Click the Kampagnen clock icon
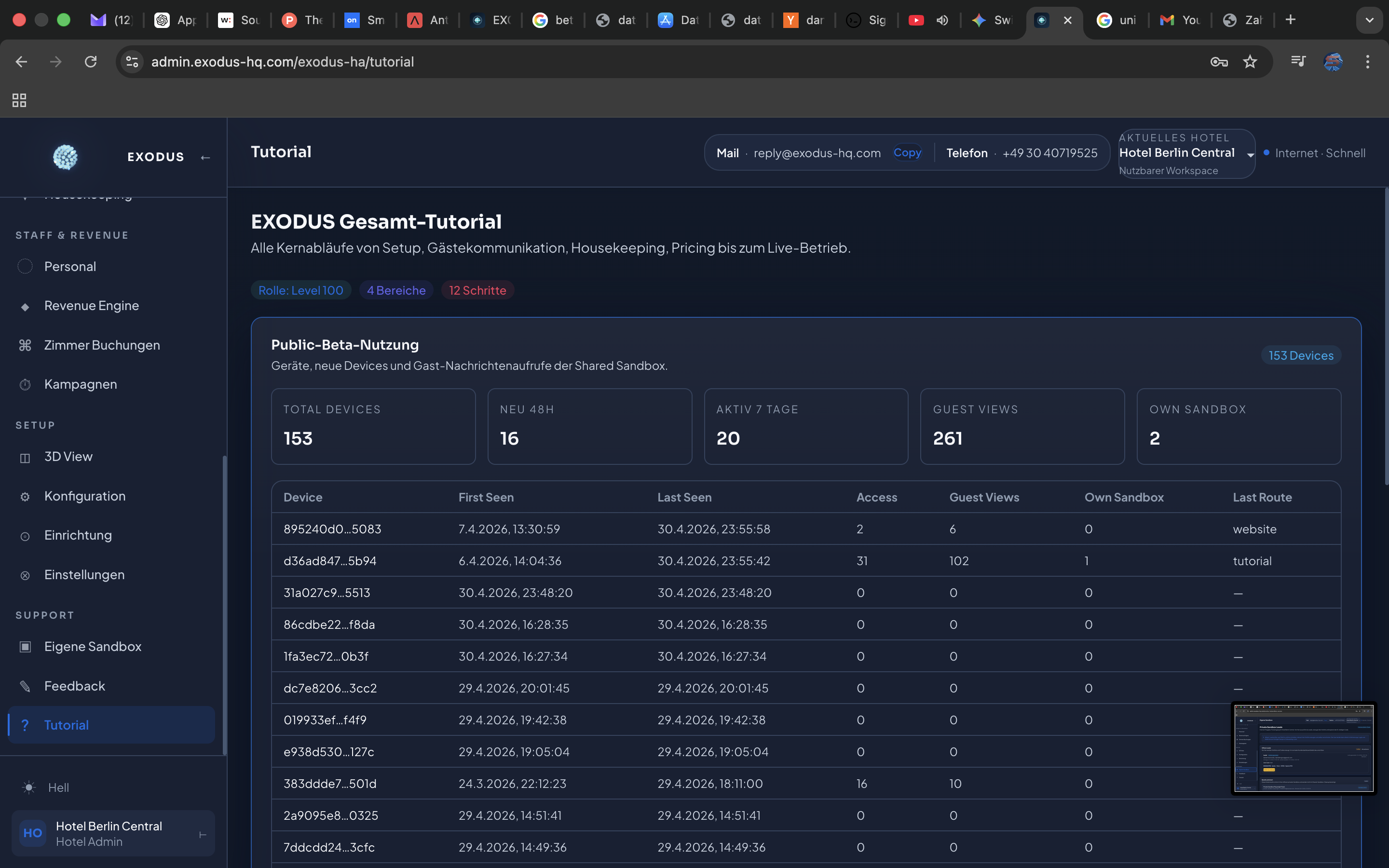This screenshot has width=1389, height=868. pos(25,385)
